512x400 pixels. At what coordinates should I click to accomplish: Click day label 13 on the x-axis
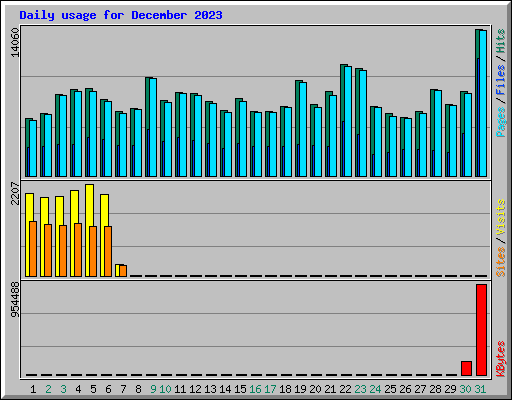(210, 389)
